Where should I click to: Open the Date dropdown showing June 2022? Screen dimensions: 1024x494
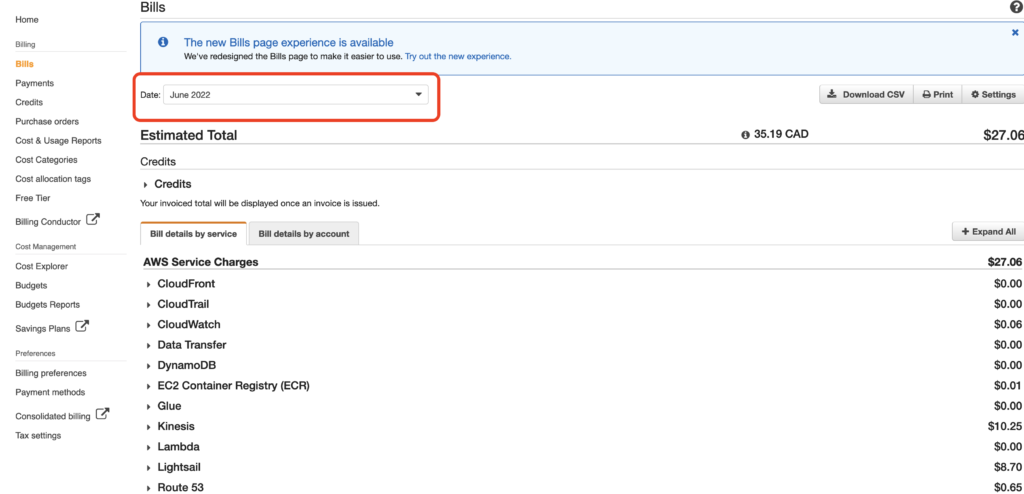296,94
